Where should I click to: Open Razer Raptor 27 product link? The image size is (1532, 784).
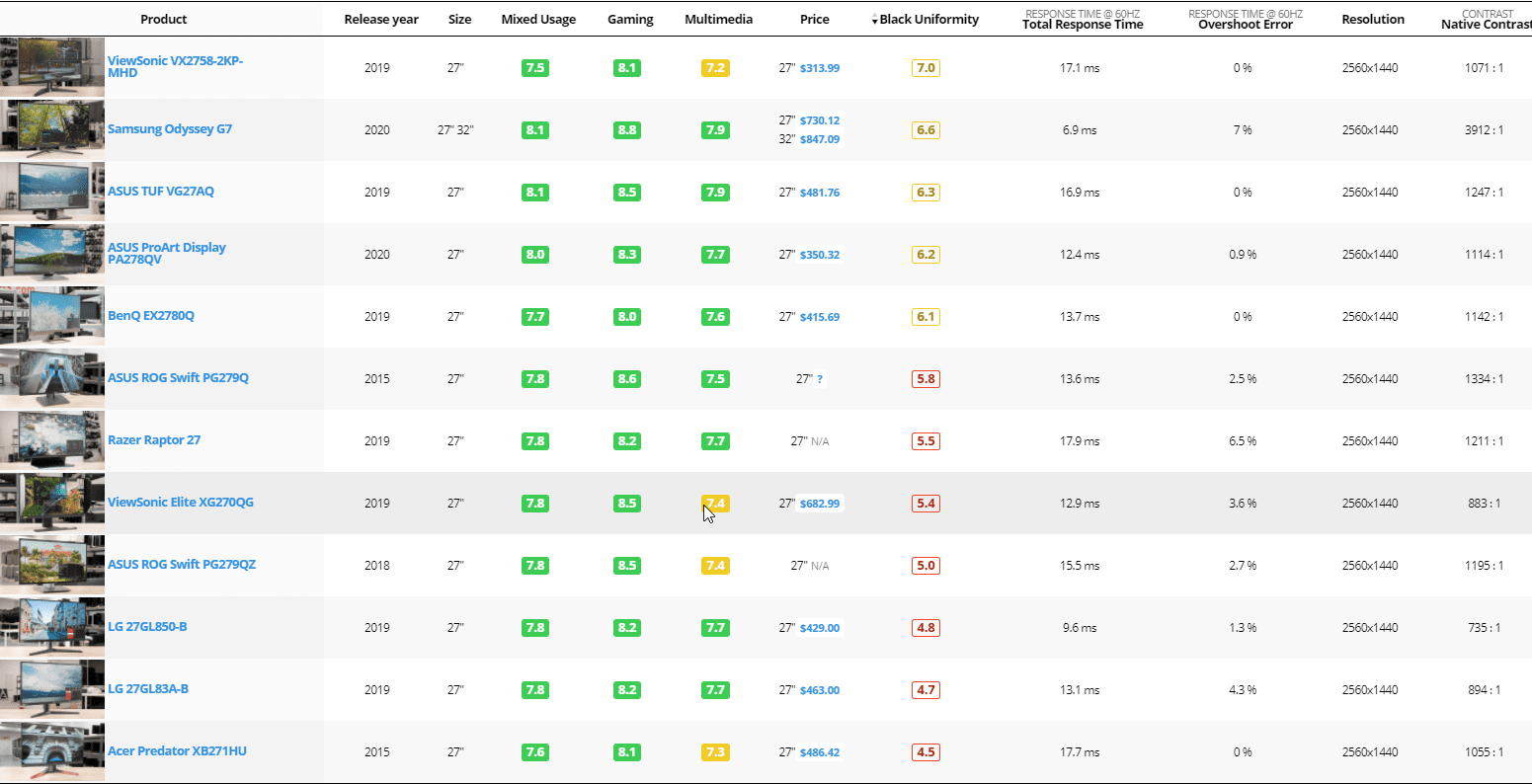pos(154,440)
